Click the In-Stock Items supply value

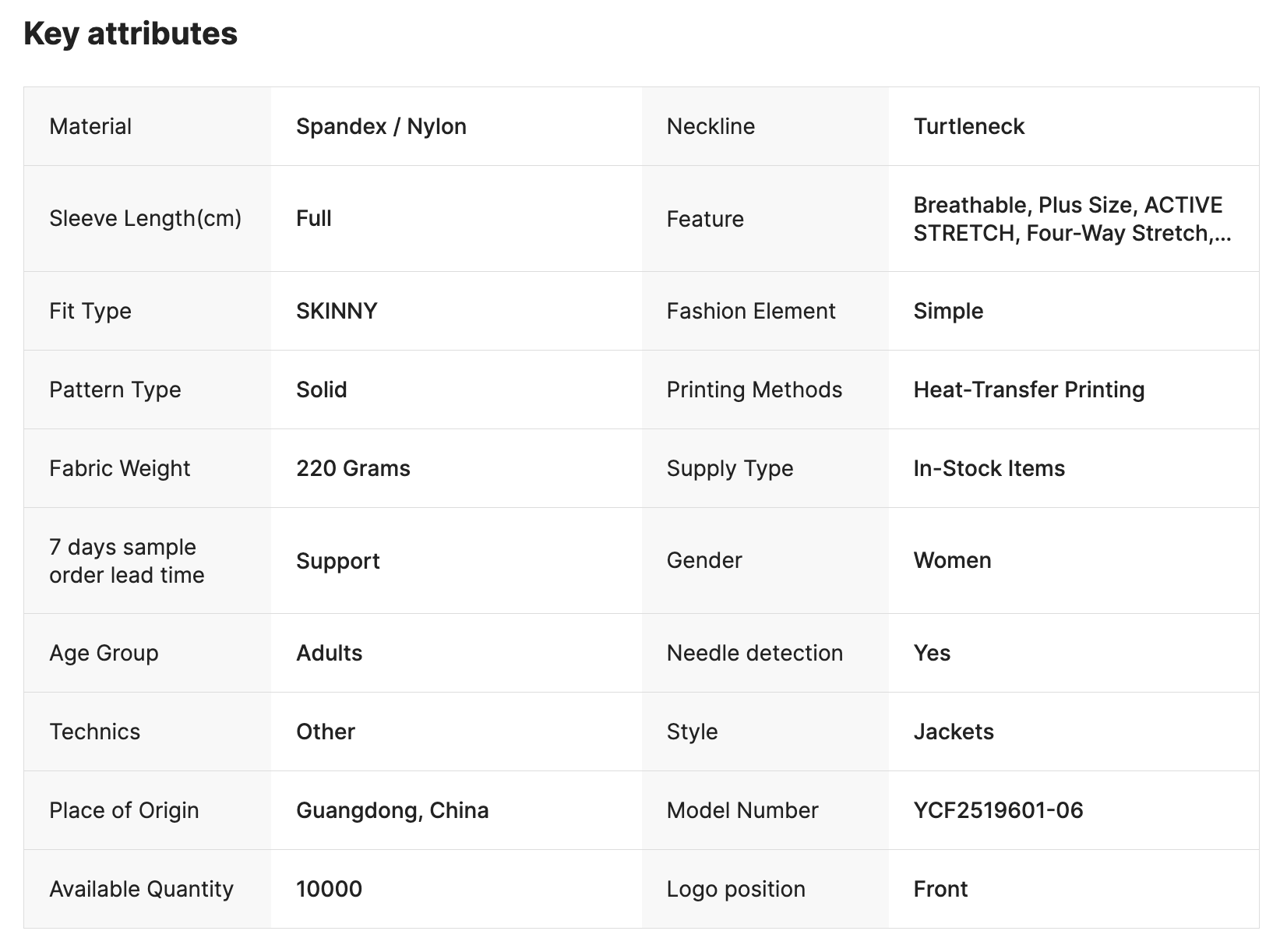(989, 468)
